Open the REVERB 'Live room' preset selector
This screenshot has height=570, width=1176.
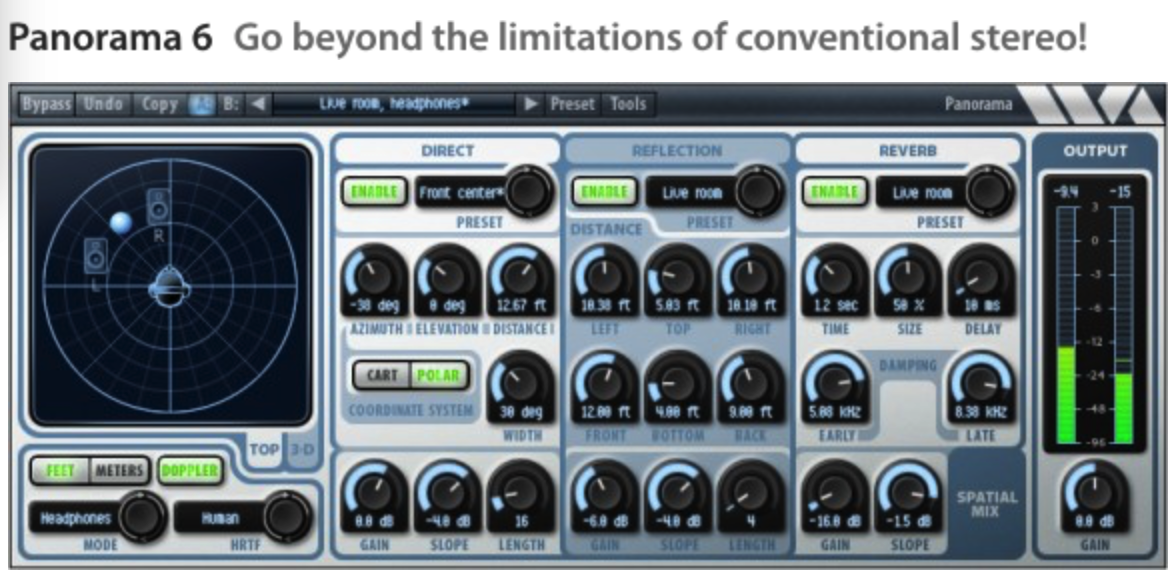[x=922, y=193]
